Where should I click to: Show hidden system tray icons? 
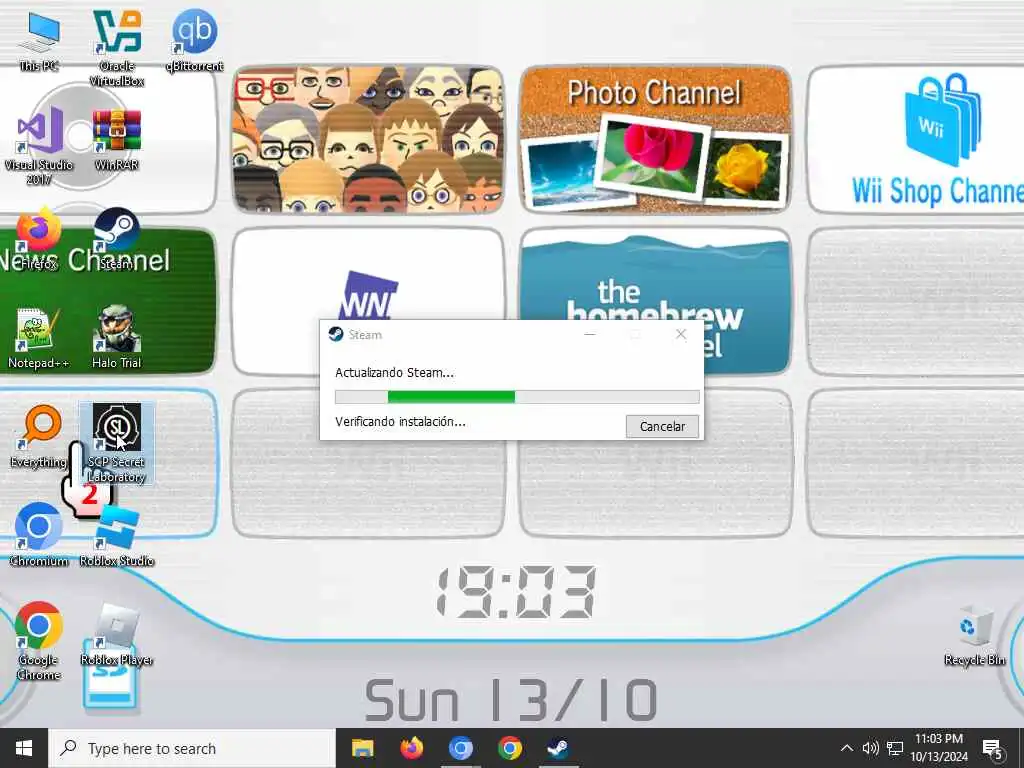click(846, 748)
